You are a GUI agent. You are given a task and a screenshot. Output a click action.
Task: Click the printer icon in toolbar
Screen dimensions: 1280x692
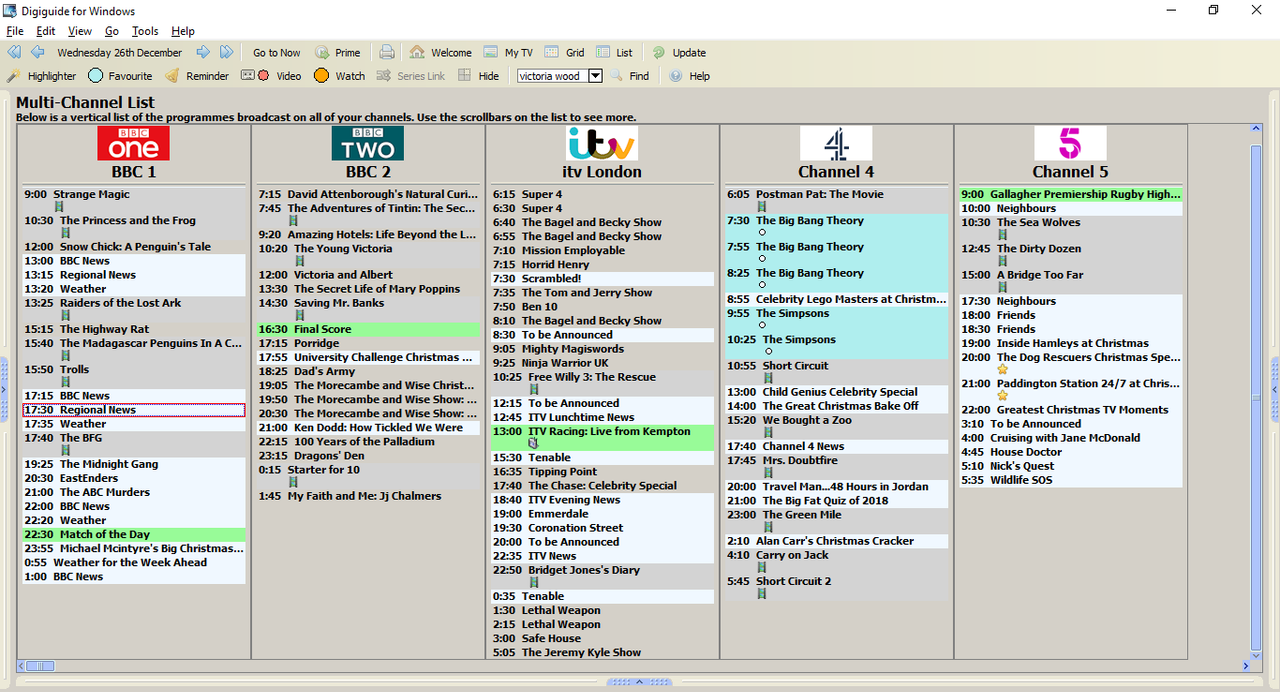(x=387, y=52)
